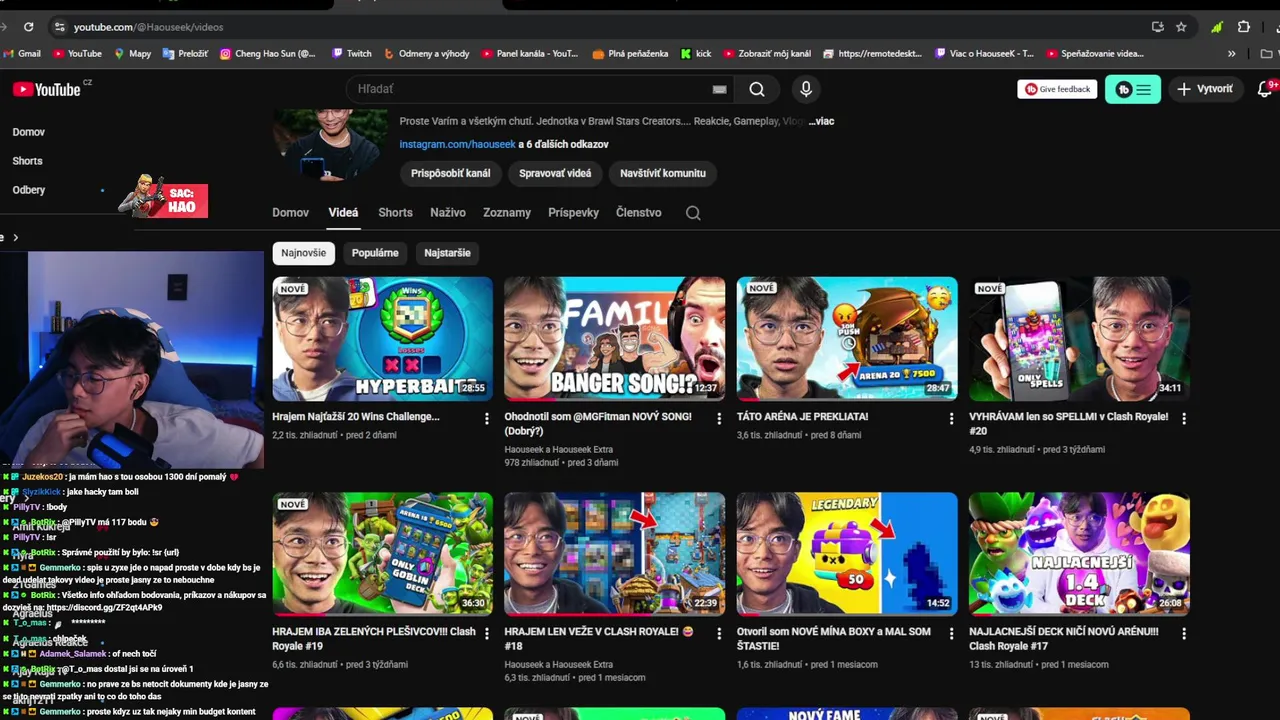Viewport: 1280px width, 720px height.
Task: Open options menu for NOVÉ MÍNA BOXY video
Action: [x=951, y=633]
